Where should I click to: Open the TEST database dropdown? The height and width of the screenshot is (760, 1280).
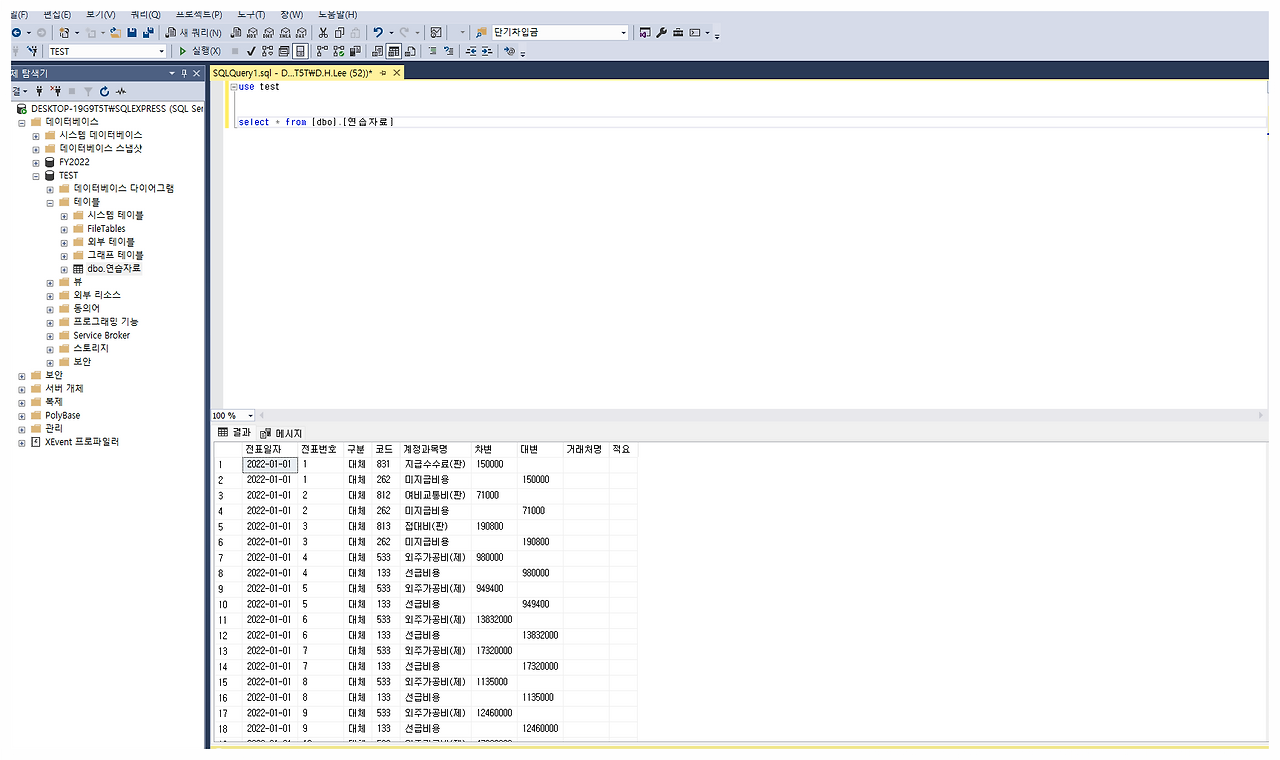pos(160,51)
